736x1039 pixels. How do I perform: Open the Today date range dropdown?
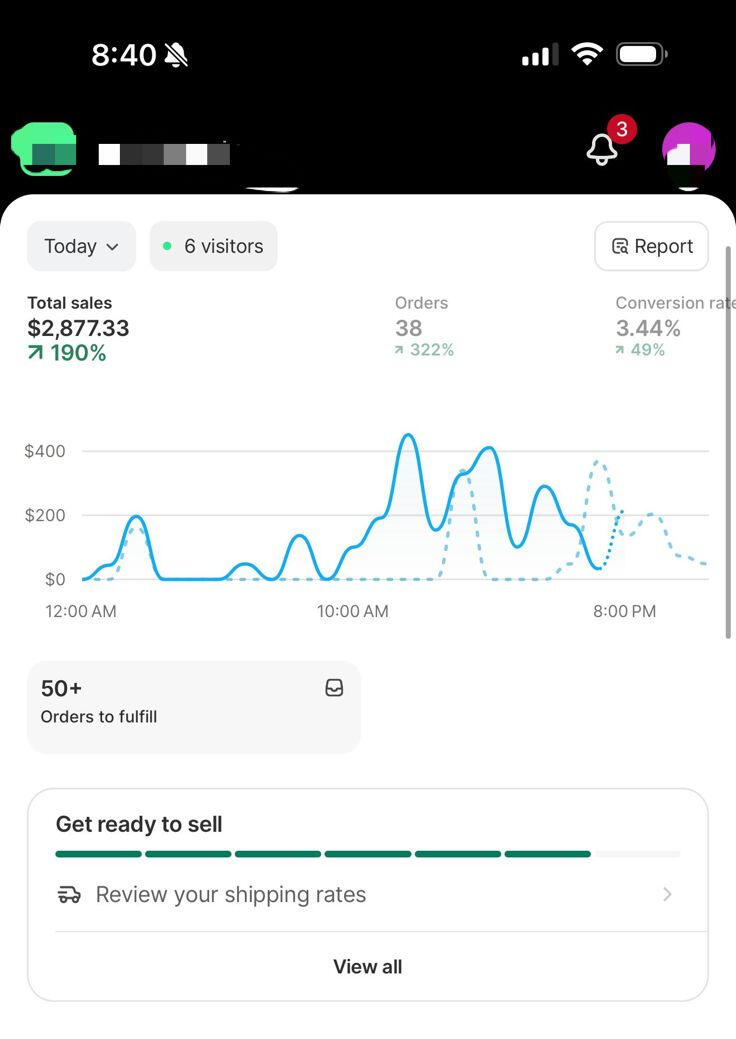point(81,246)
